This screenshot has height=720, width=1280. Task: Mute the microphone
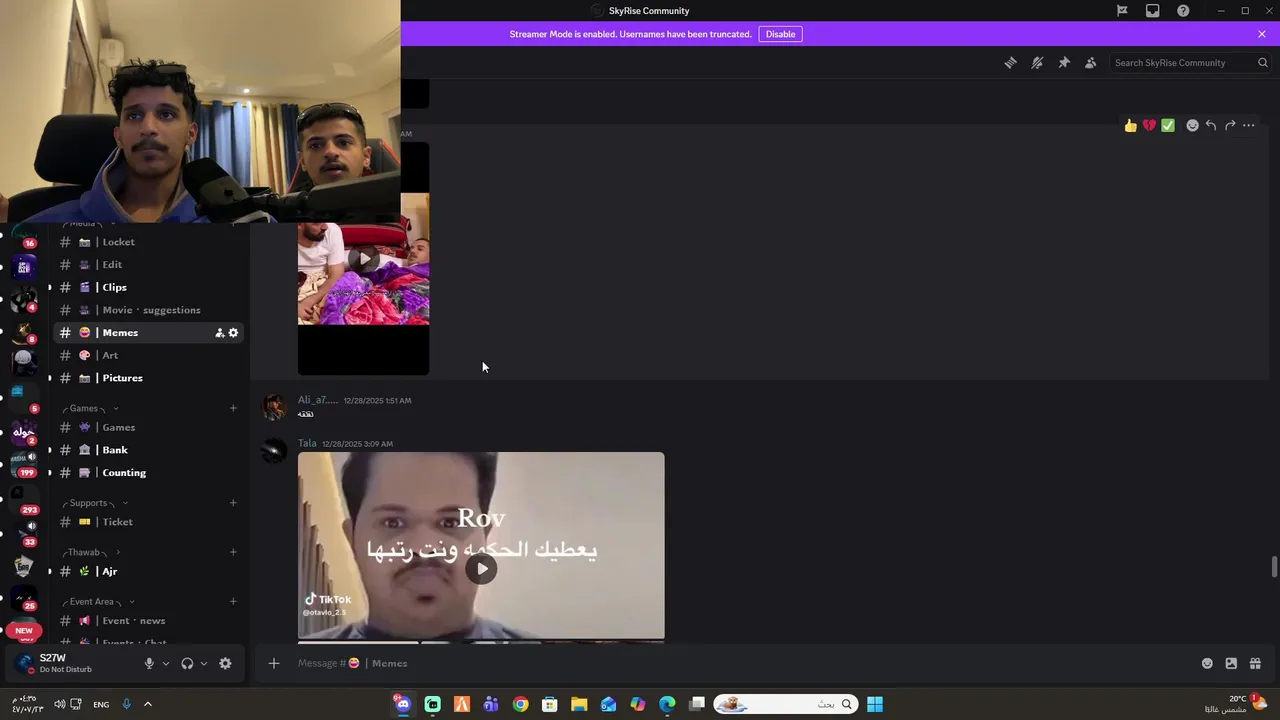[149, 663]
